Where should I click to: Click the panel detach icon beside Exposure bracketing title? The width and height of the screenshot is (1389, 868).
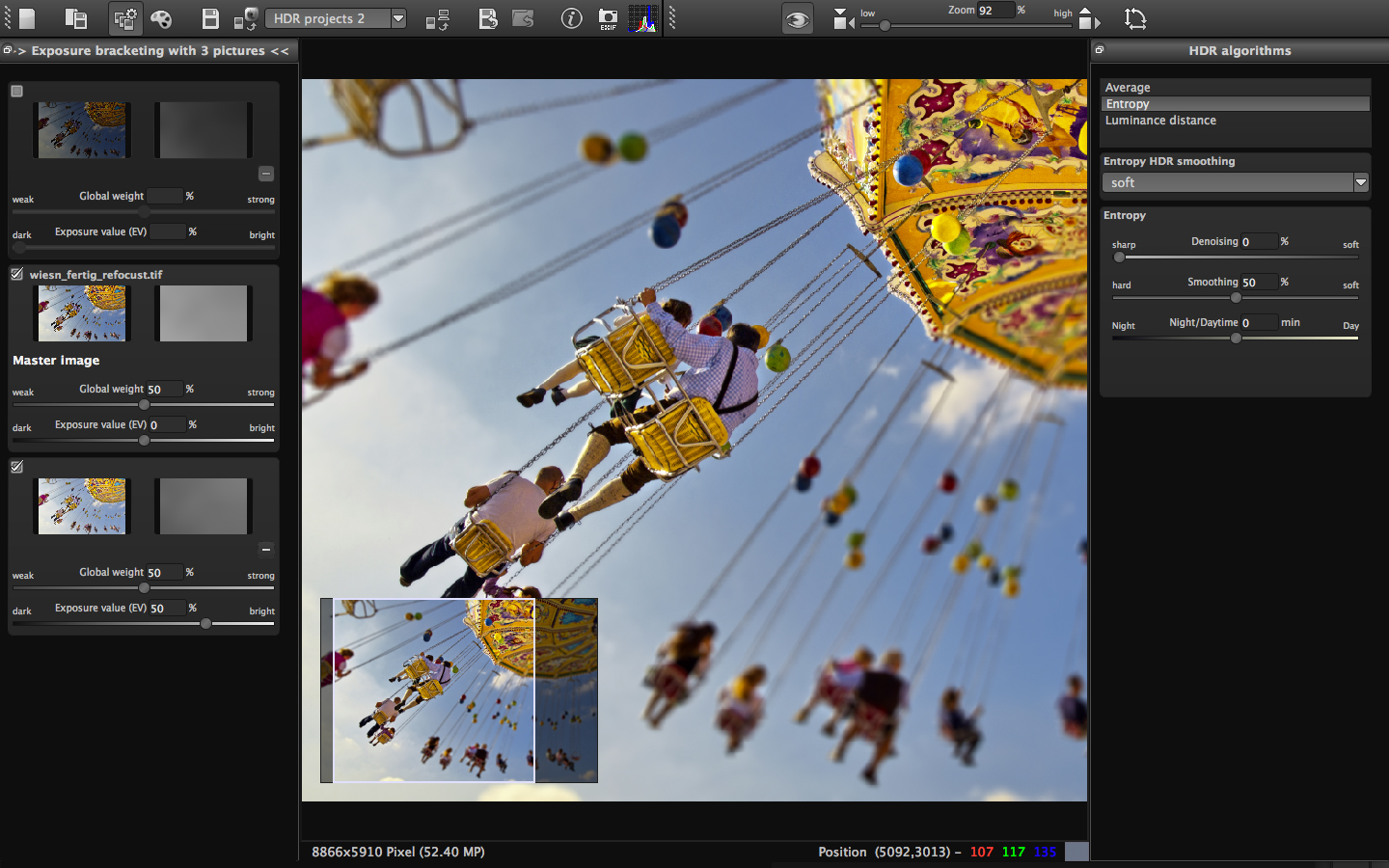(8, 50)
